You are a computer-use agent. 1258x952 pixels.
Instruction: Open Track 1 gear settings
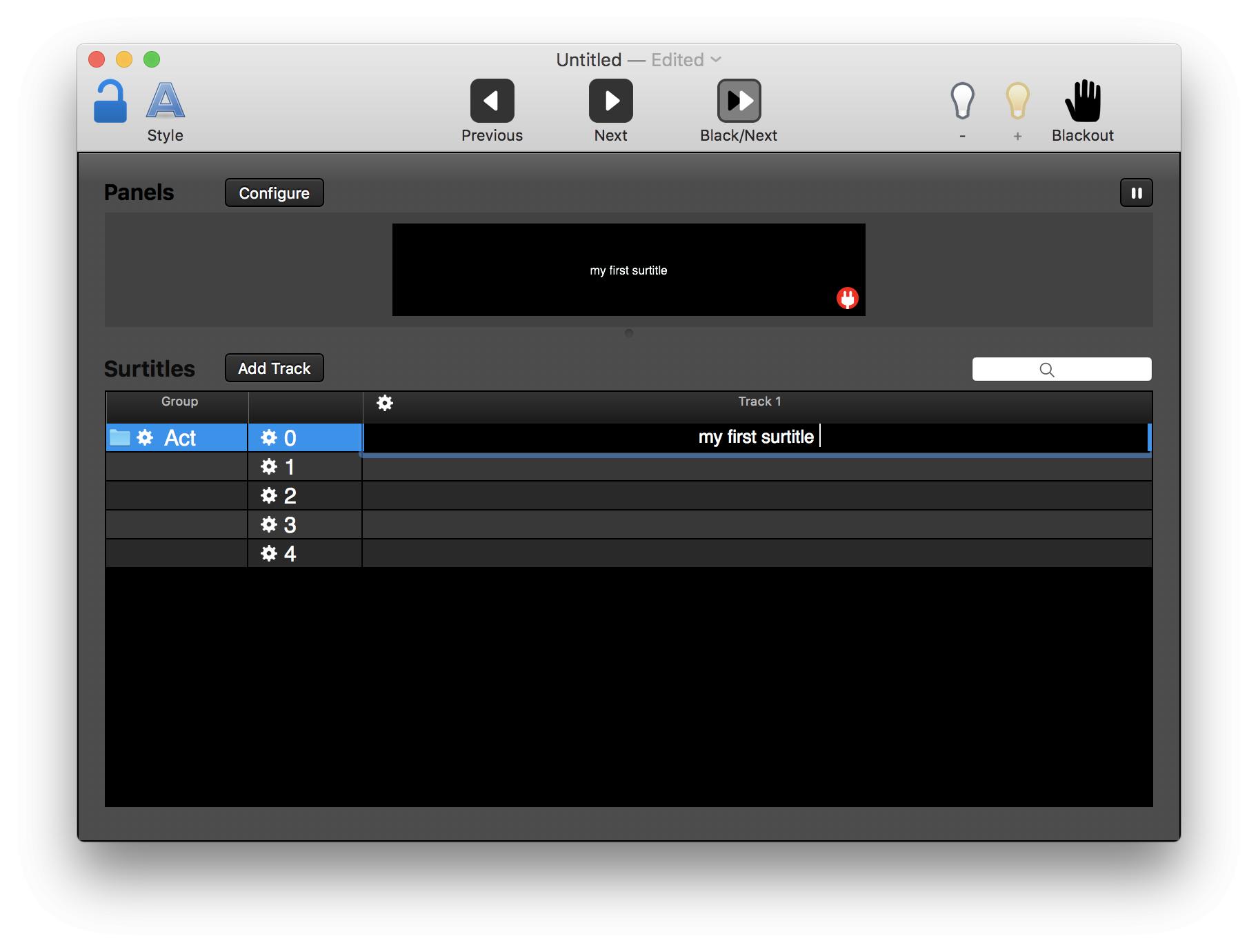click(385, 403)
